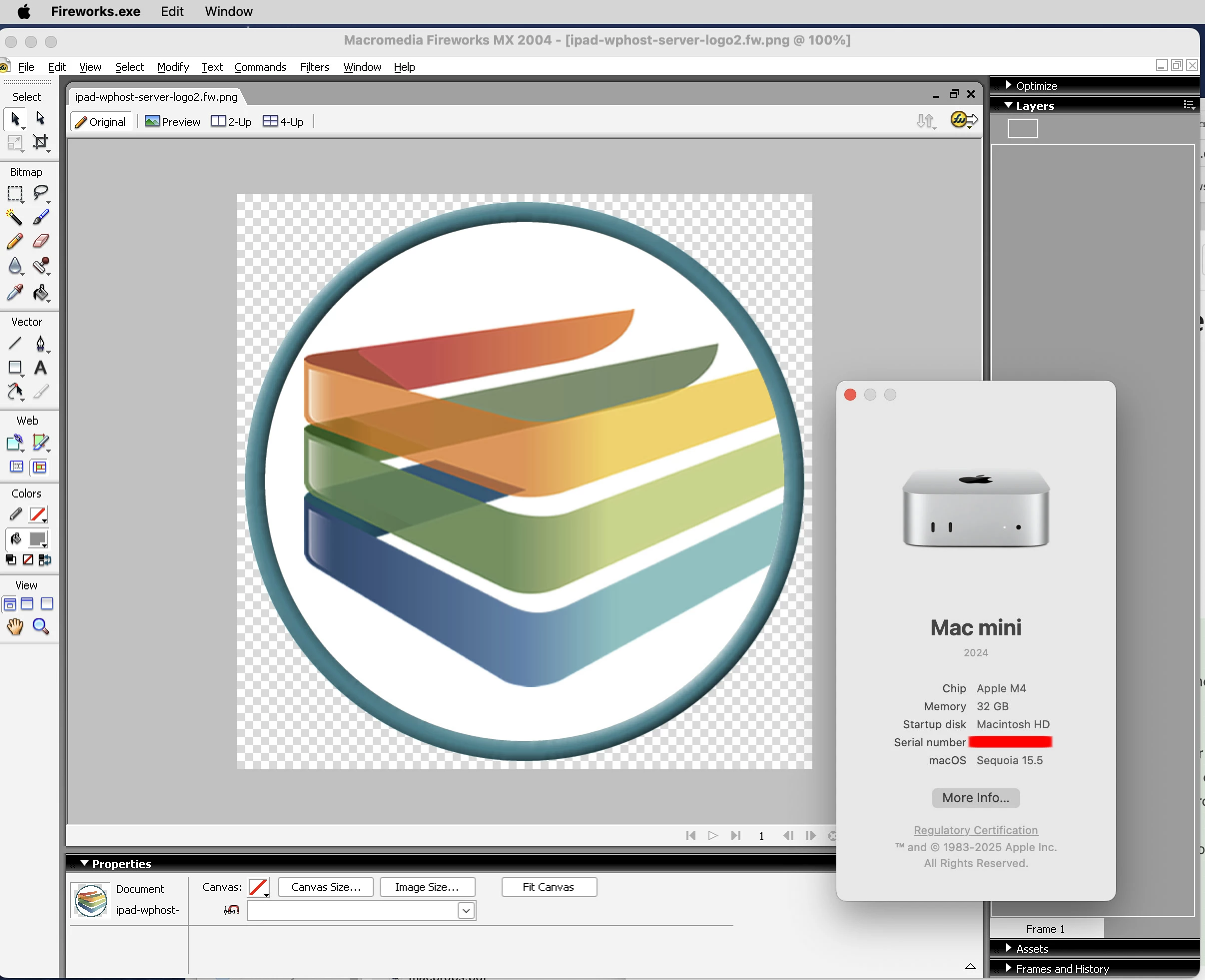Select the Paint Bucket tool
Image resolution: width=1205 pixels, height=980 pixels.
(40, 292)
